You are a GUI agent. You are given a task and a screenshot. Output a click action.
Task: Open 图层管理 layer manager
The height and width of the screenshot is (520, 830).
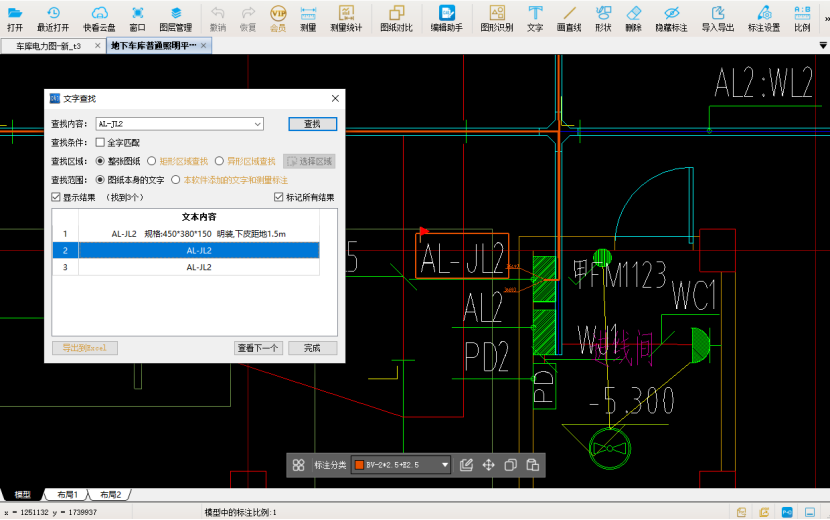click(x=175, y=18)
